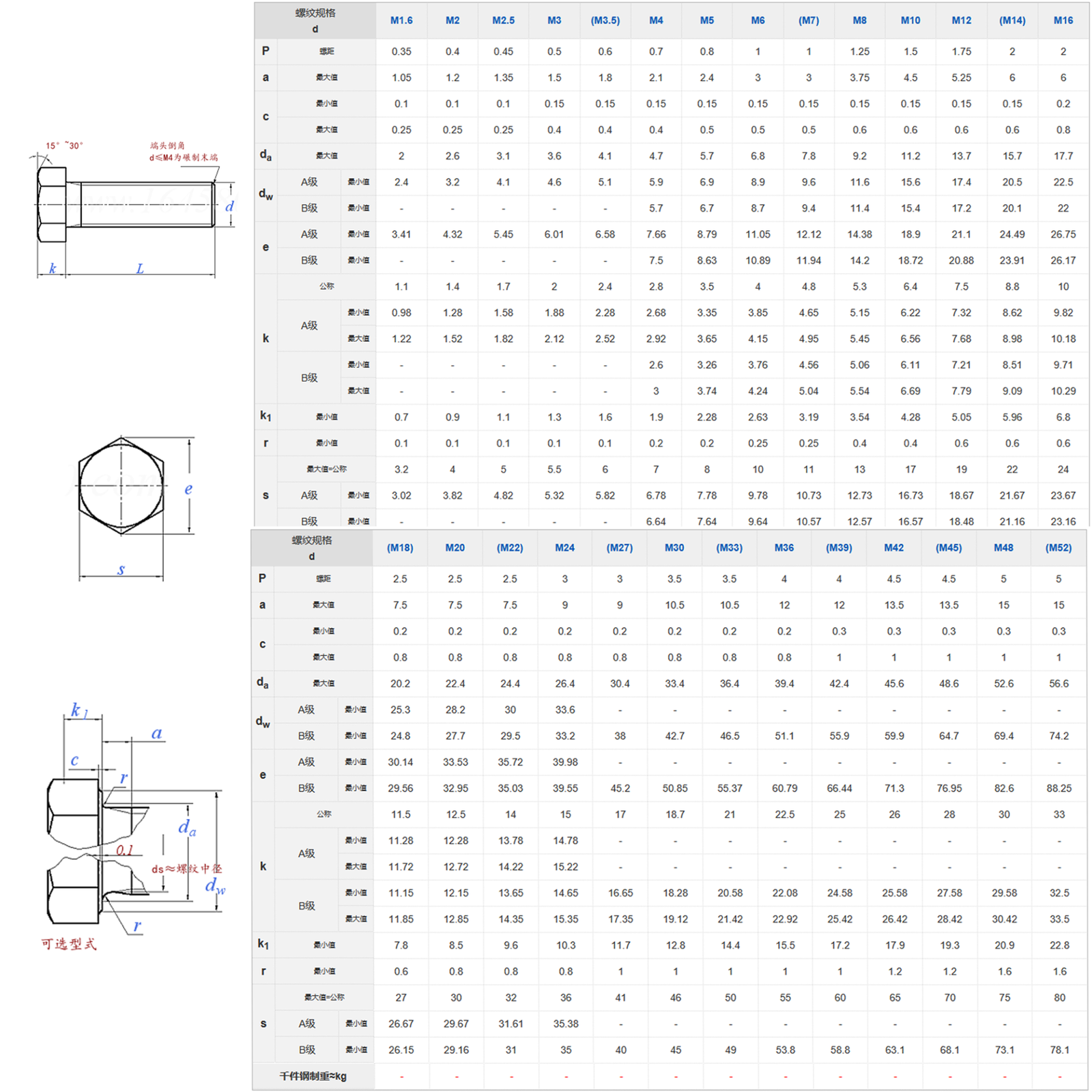Click the '15°~30°' chamfer angle label

pos(64,145)
